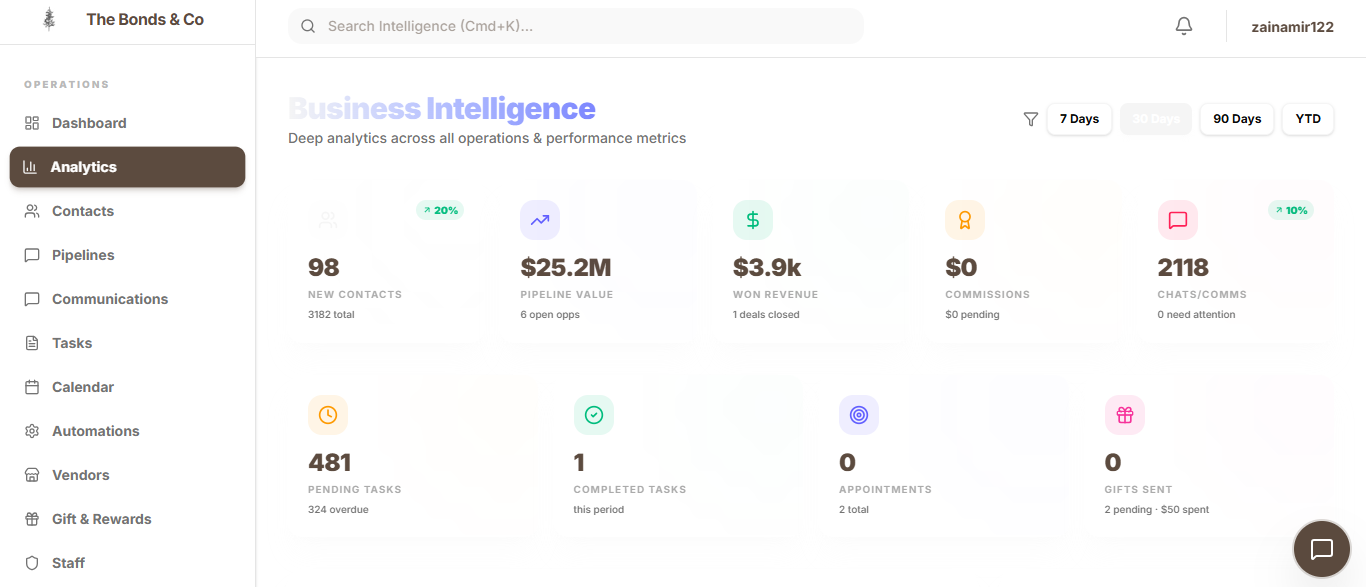Switch to the 90 Days range

(1237, 119)
